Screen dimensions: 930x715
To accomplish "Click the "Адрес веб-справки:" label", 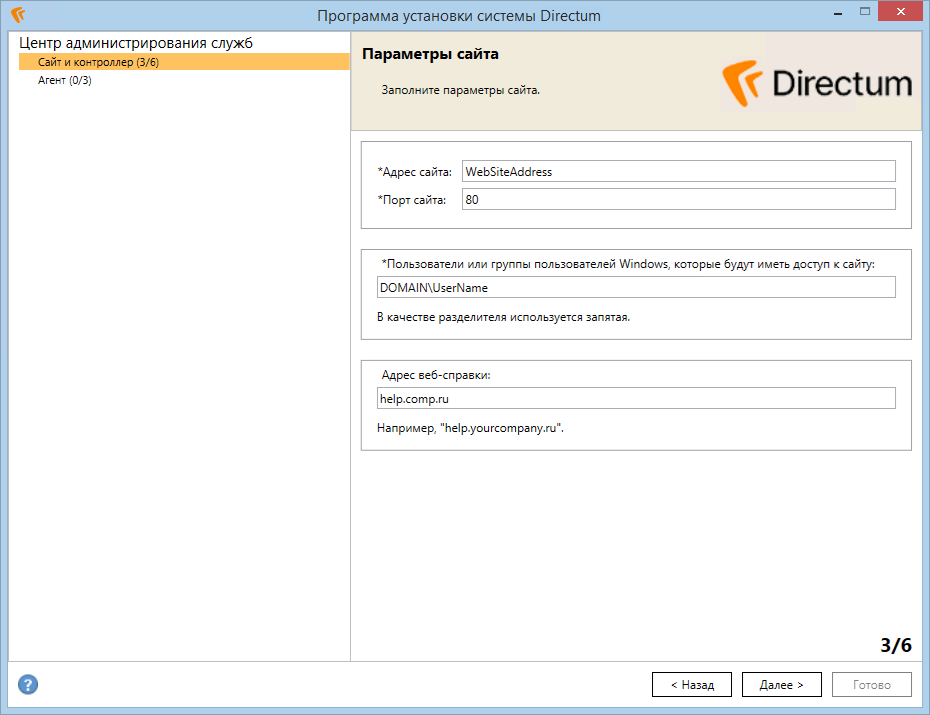I will 436,375.
